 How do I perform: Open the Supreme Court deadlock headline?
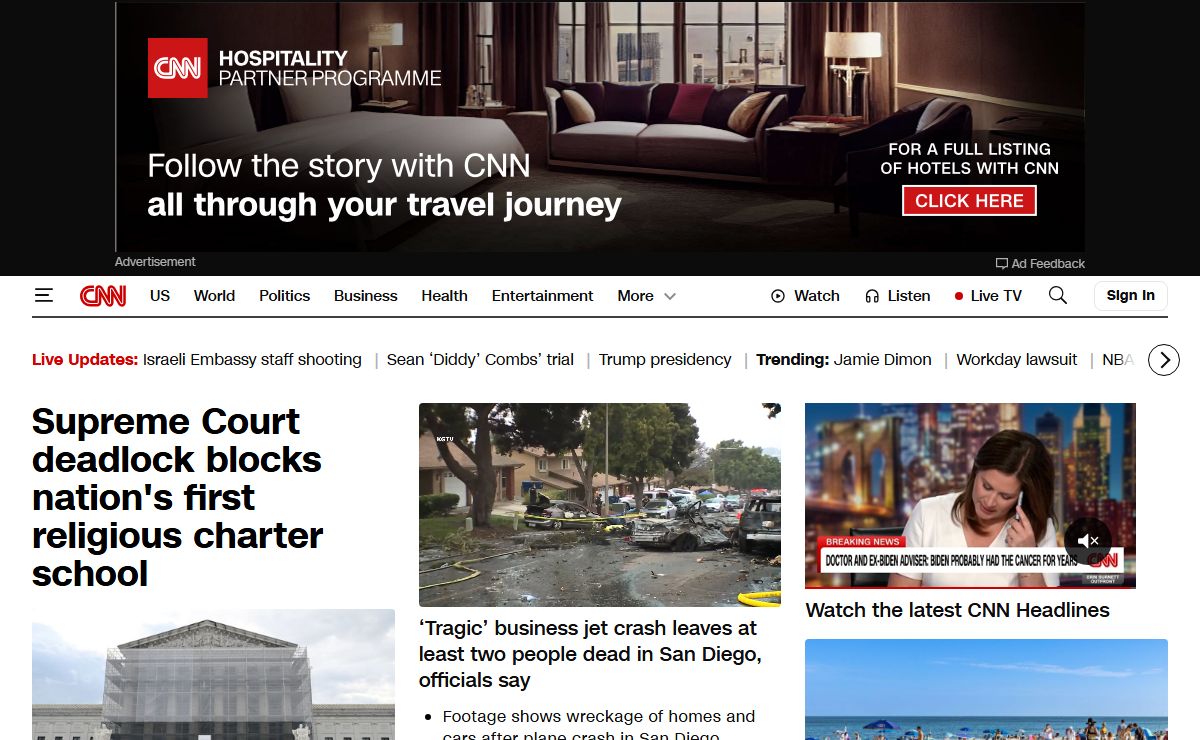(x=177, y=497)
